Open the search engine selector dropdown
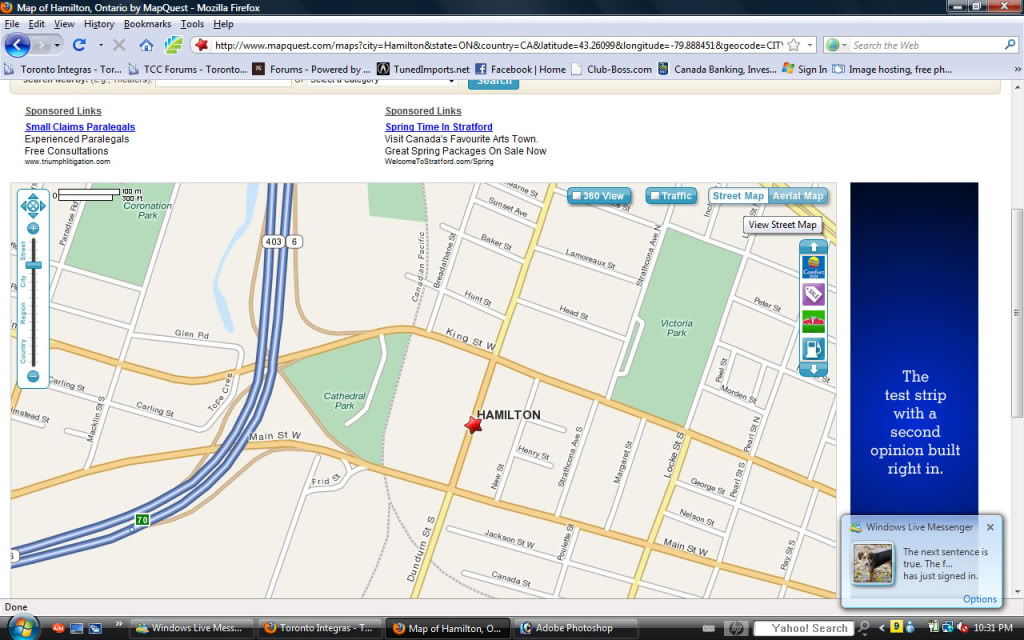The width and height of the screenshot is (1024, 640). (x=843, y=44)
